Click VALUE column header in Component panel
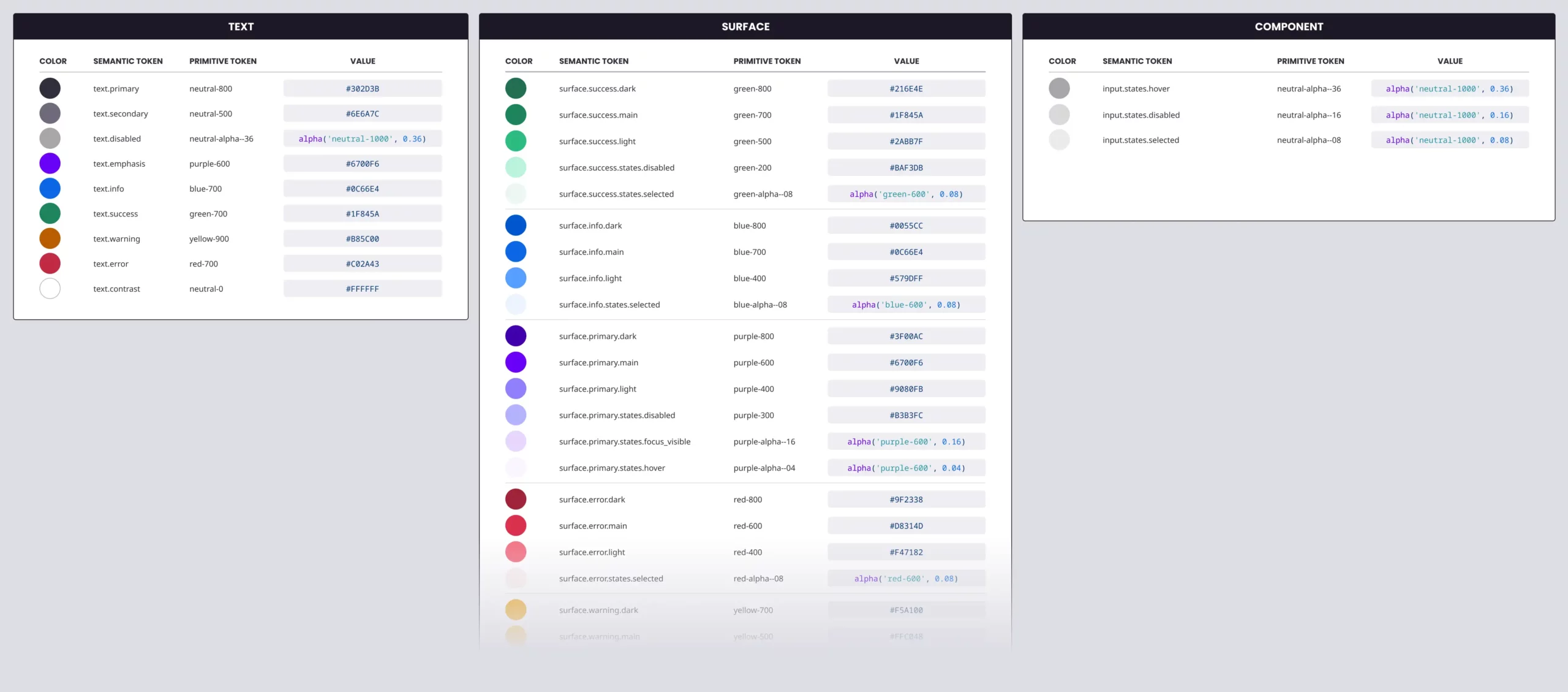Viewport: 1568px width, 692px height. point(1450,61)
